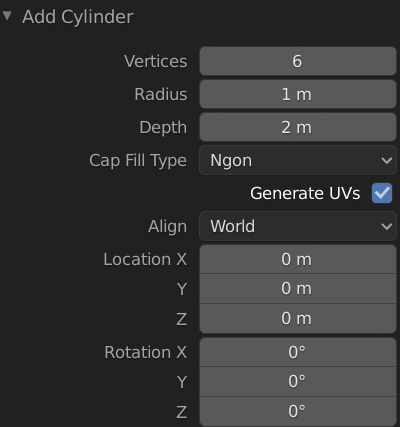Click the World dropdown chevron arrow
The height and width of the screenshot is (427, 400).
[387, 227]
